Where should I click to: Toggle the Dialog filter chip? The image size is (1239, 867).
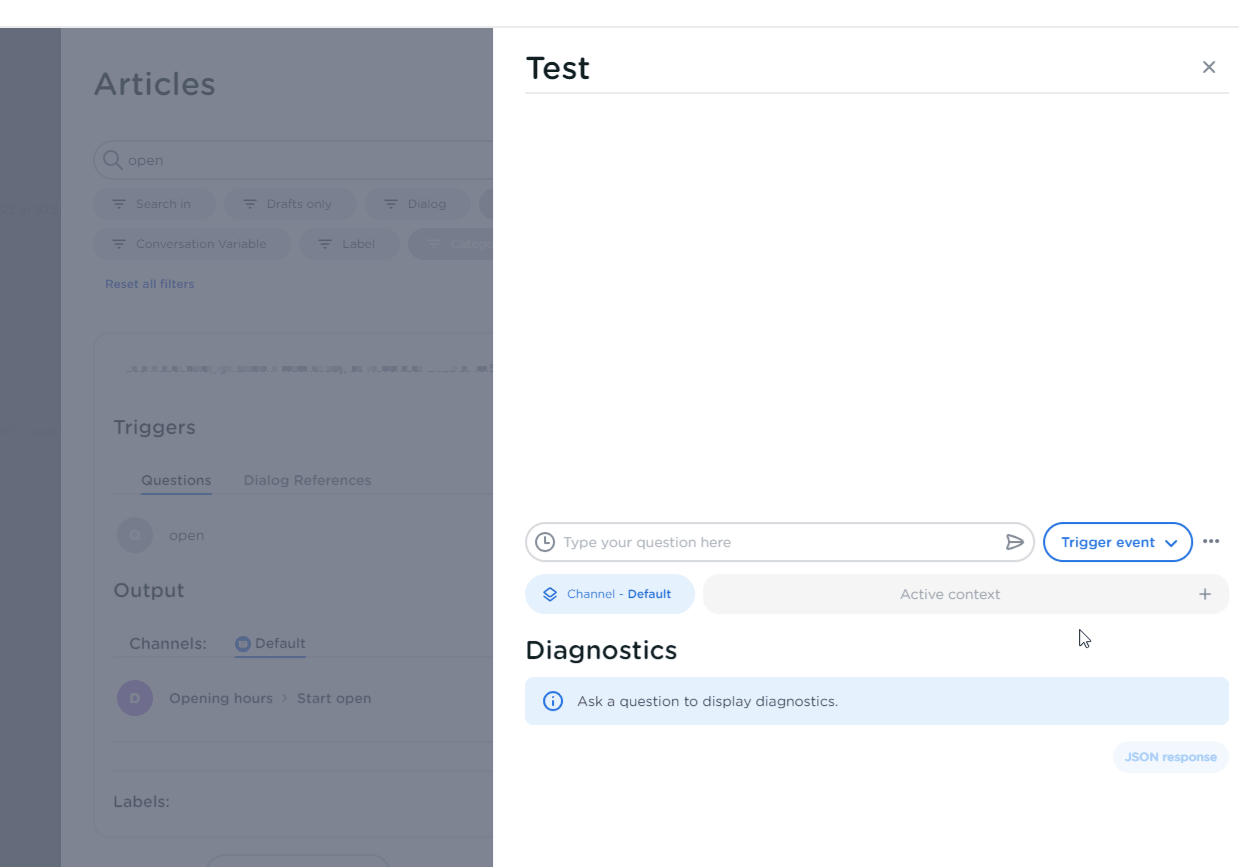point(417,204)
